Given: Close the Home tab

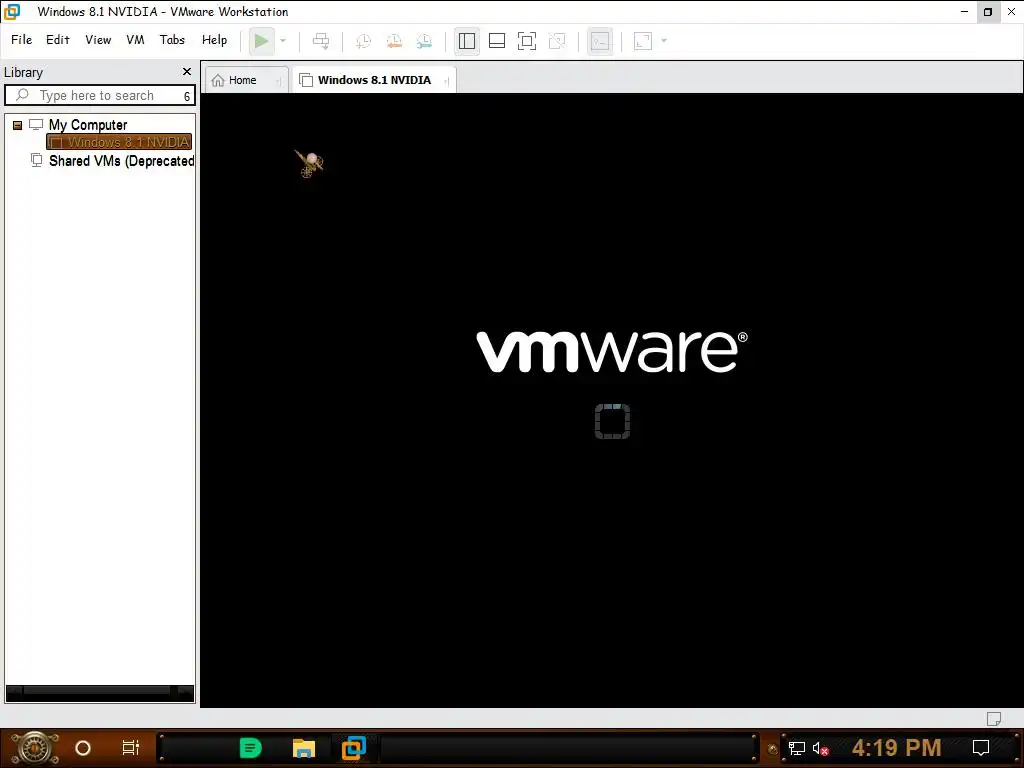Looking at the screenshot, I should pos(279,81).
